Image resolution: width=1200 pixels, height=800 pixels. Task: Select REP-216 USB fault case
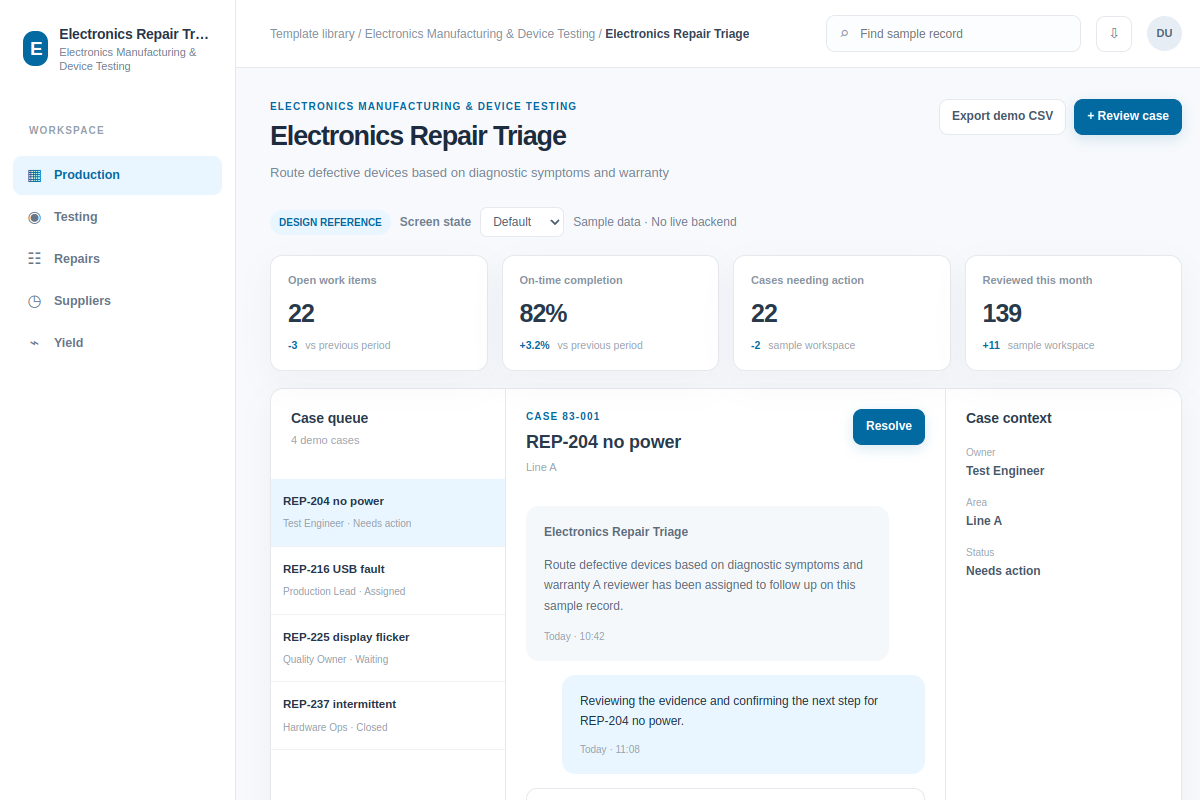tap(388, 580)
